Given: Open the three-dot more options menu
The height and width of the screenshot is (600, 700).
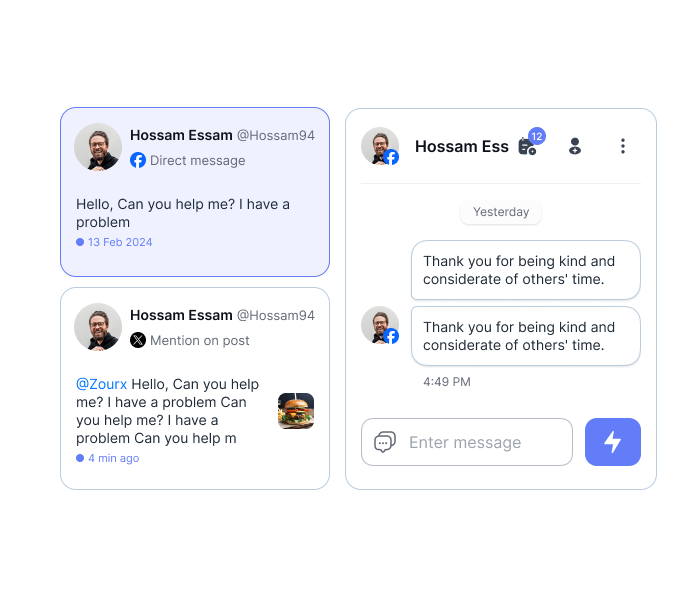Looking at the screenshot, I should pos(623,146).
